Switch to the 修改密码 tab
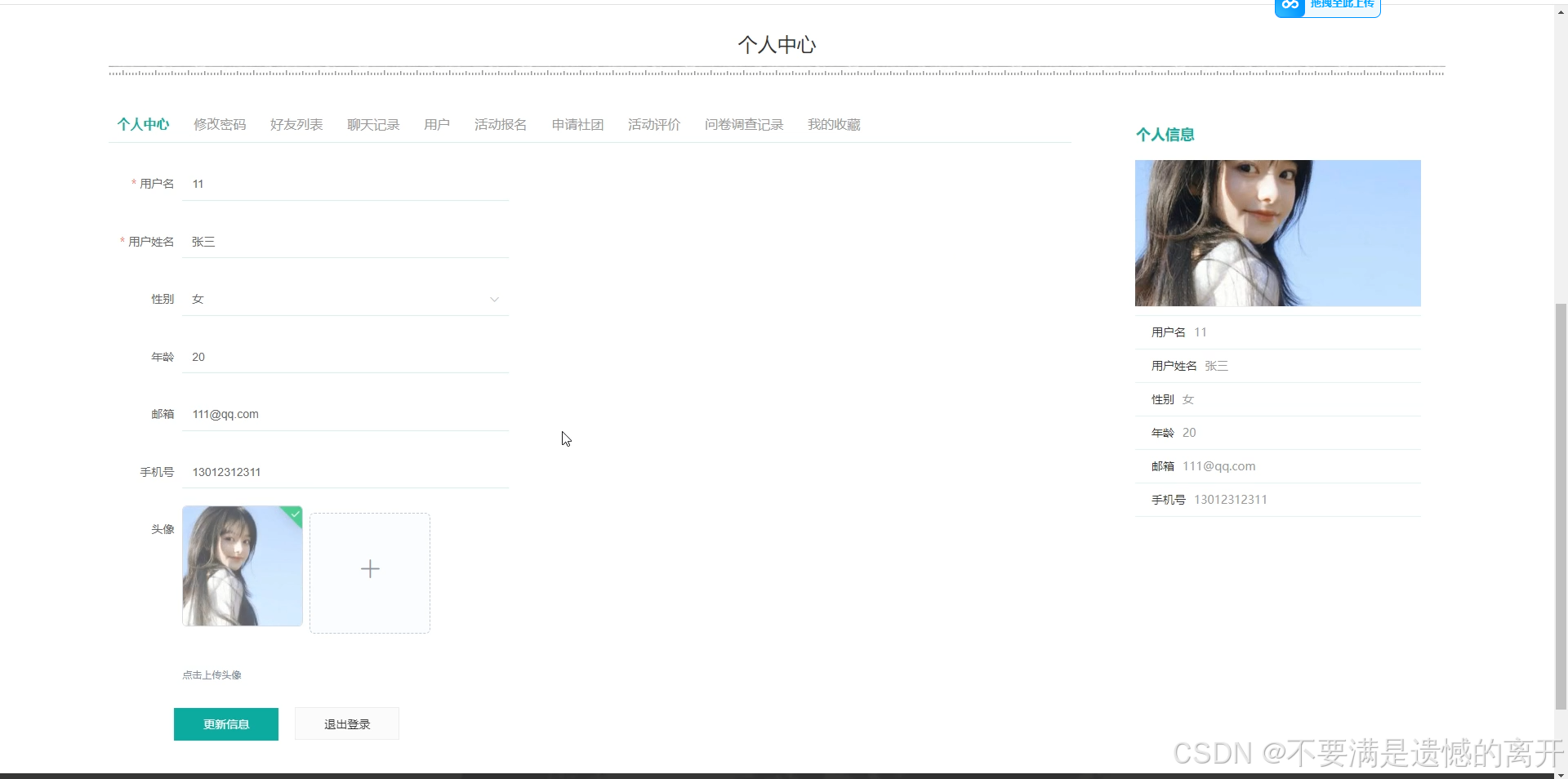Screen dimensions: 1568x779 tap(220, 124)
